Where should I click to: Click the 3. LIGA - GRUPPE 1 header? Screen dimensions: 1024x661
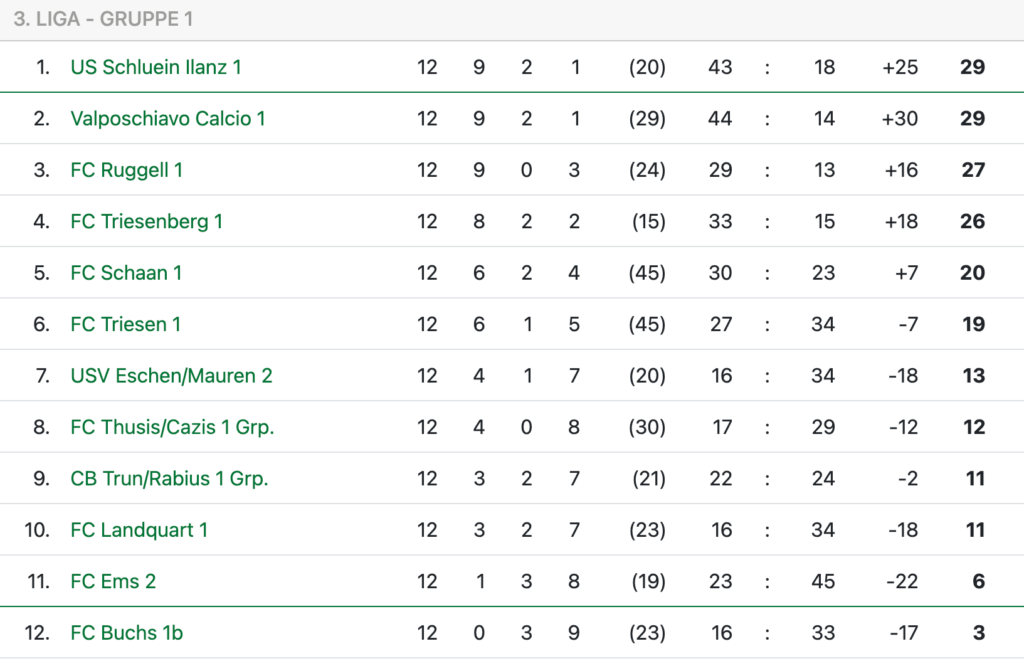pyautogui.click(x=103, y=19)
